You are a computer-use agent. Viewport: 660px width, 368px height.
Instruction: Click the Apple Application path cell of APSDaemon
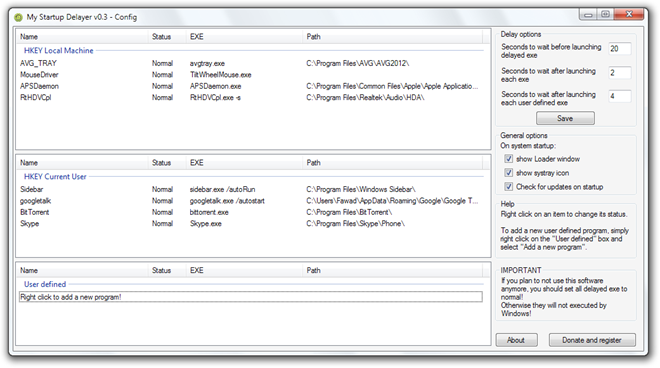(x=392, y=86)
